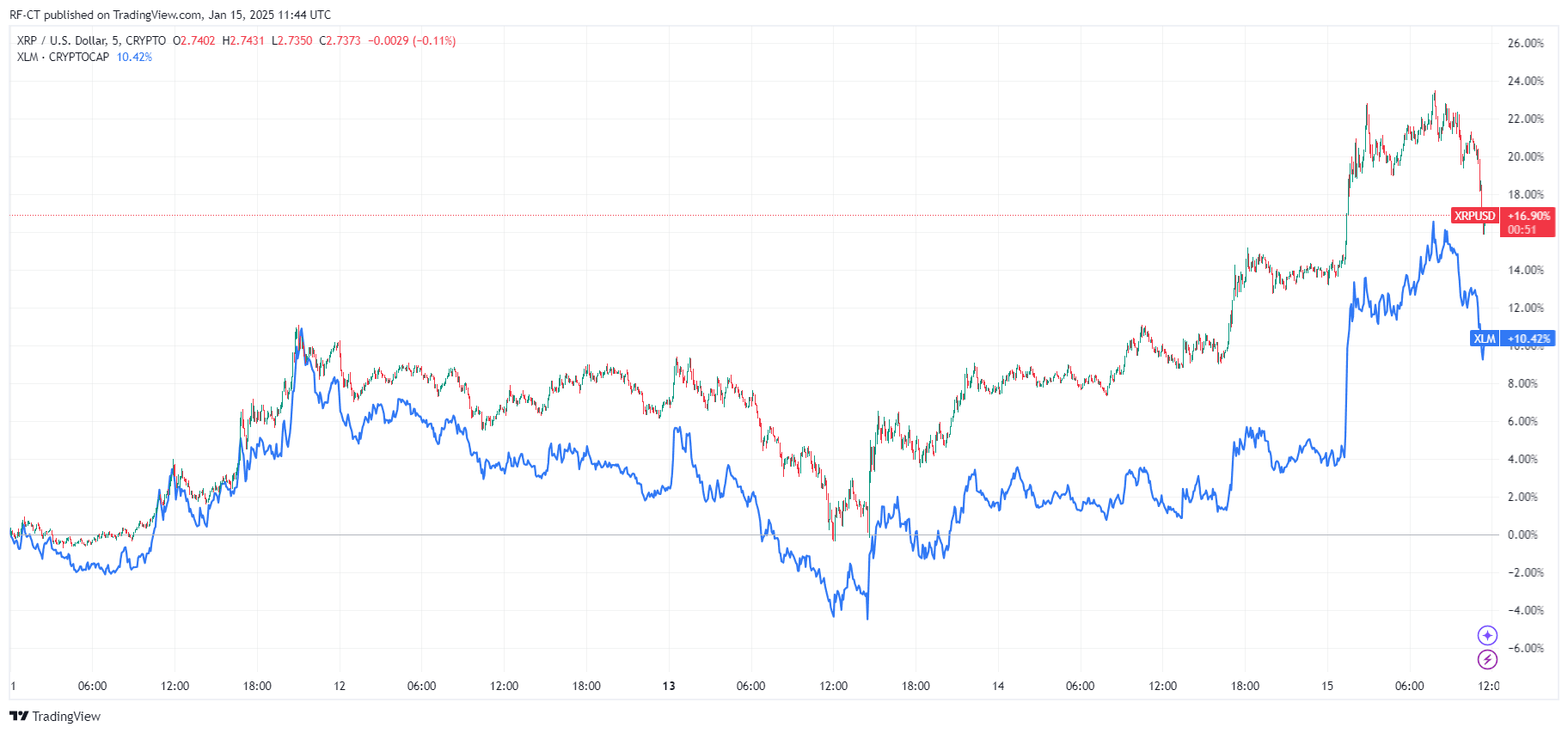Click the 18.00% axis label

coord(1526,194)
